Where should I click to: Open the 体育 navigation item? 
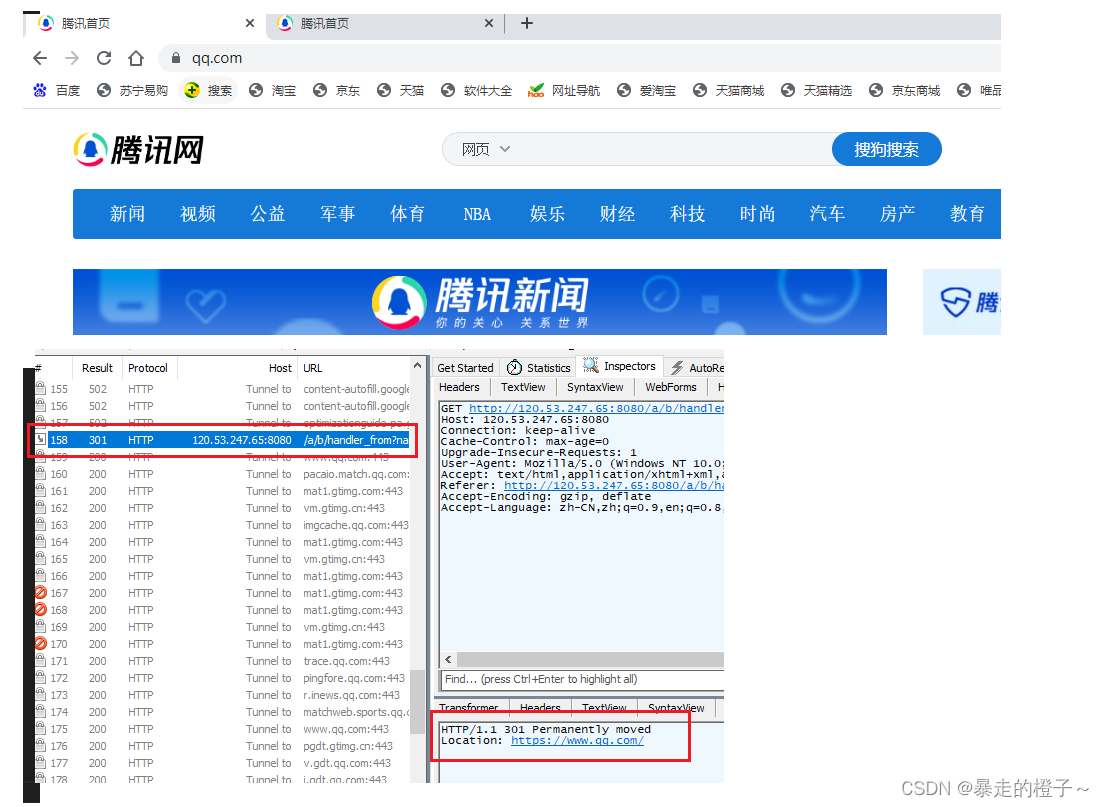click(407, 213)
